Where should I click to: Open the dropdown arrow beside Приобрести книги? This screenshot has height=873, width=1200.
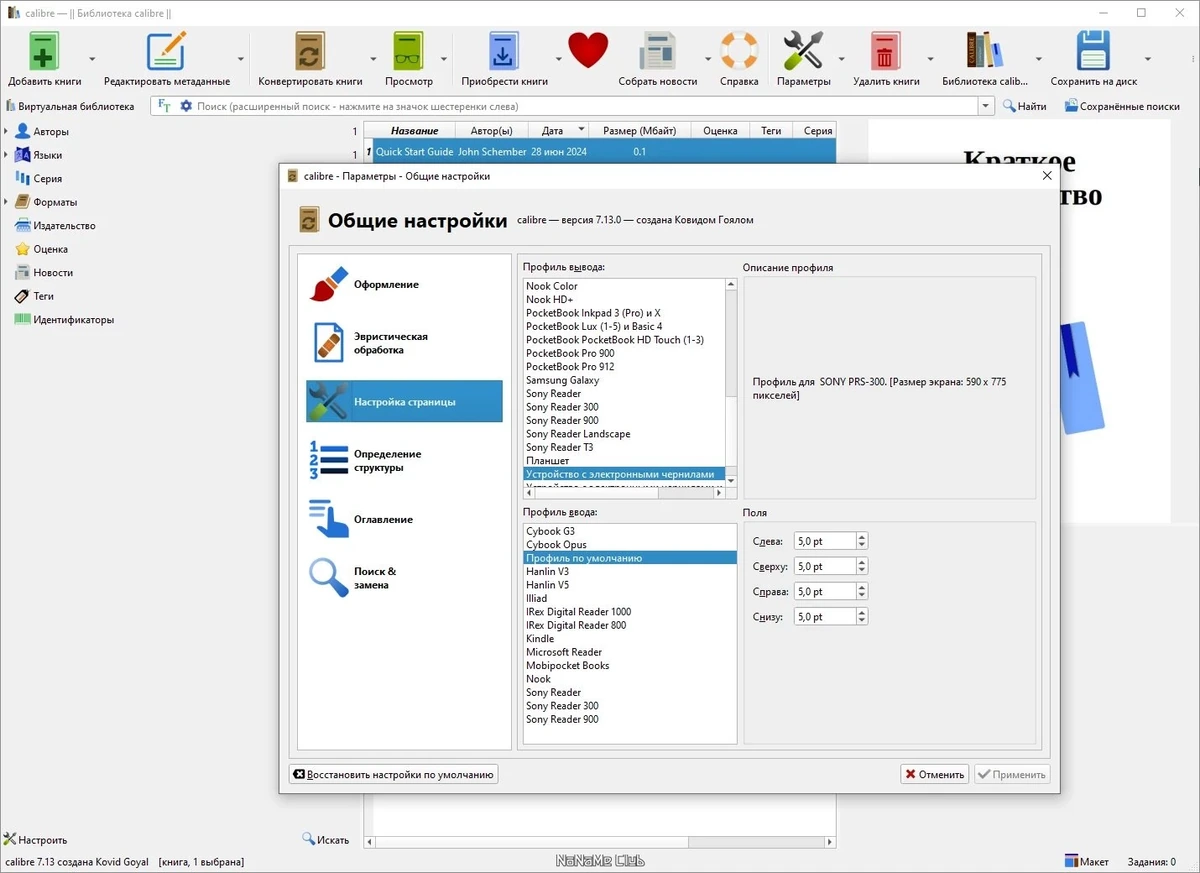point(558,59)
